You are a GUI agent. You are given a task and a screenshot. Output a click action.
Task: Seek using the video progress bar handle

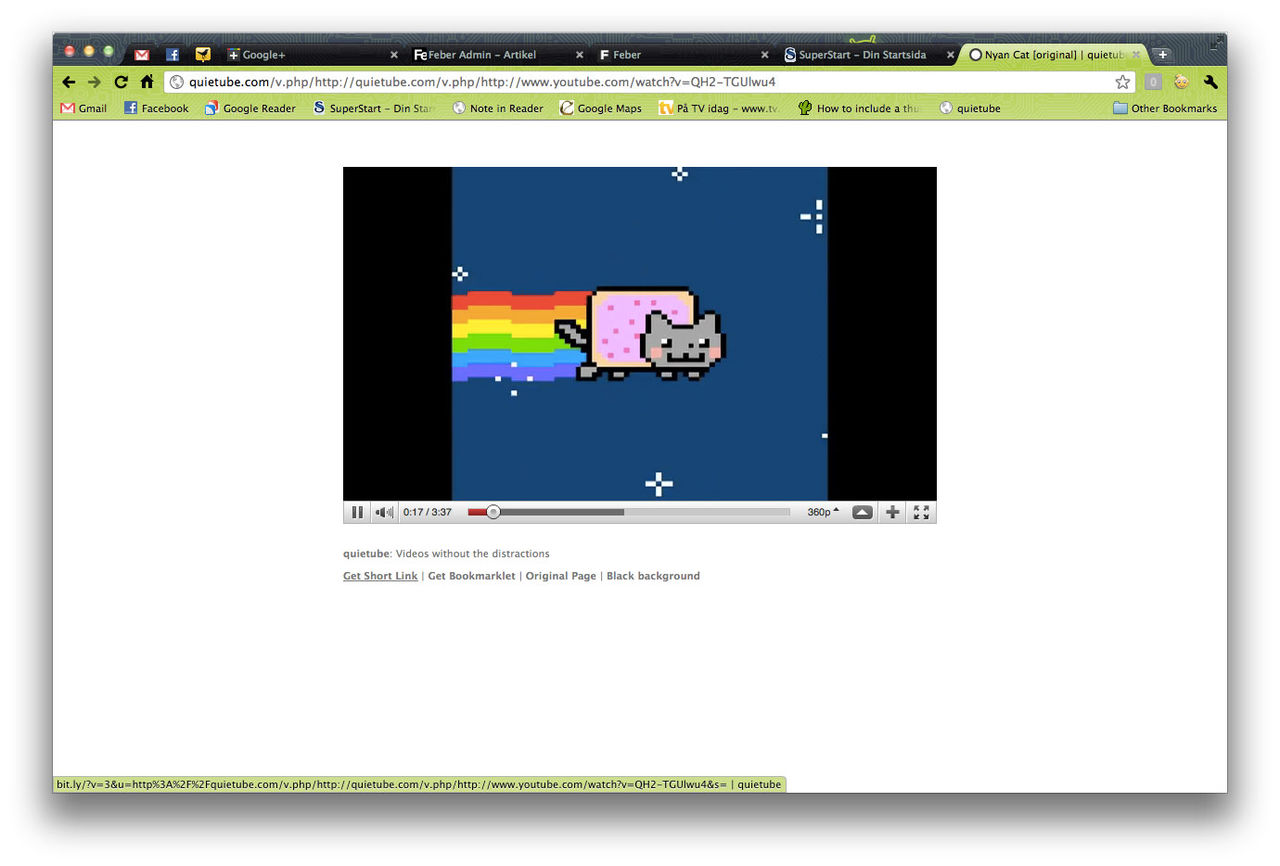coord(493,512)
